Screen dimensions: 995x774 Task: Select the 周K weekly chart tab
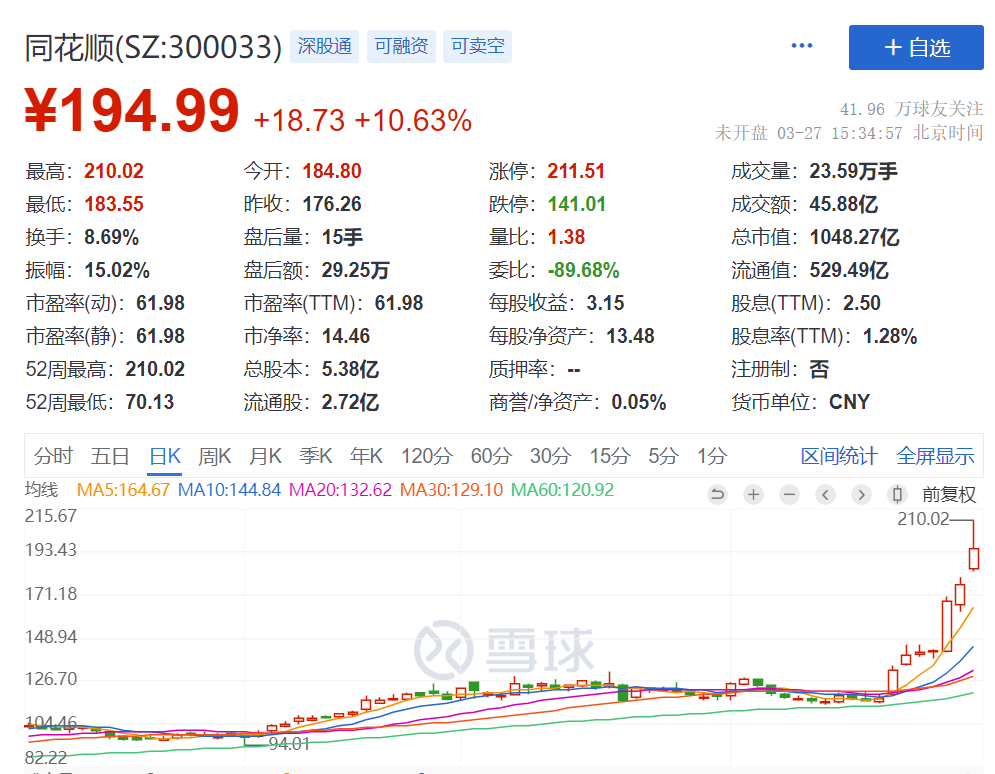[214, 456]
